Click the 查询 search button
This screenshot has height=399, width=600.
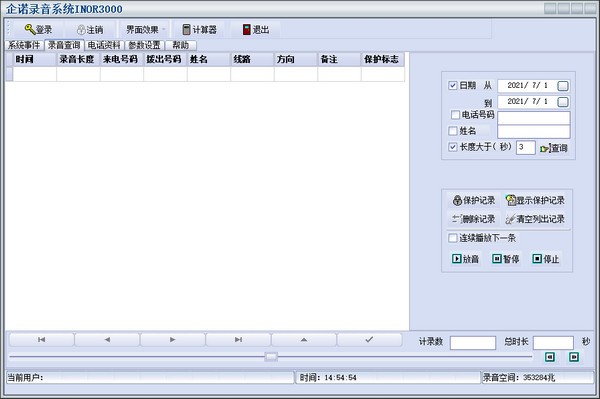click(554, 148)
